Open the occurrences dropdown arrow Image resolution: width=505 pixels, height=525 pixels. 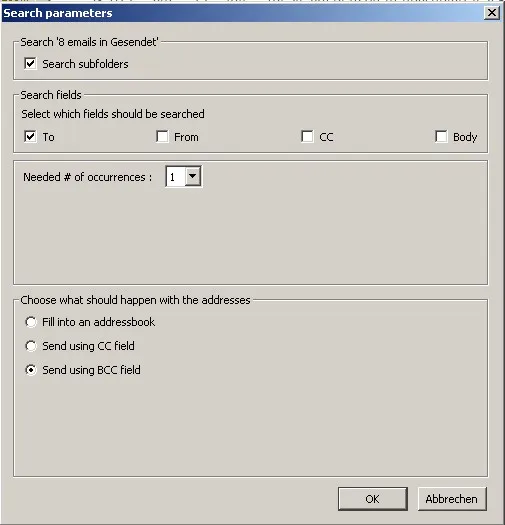point(193,176)
